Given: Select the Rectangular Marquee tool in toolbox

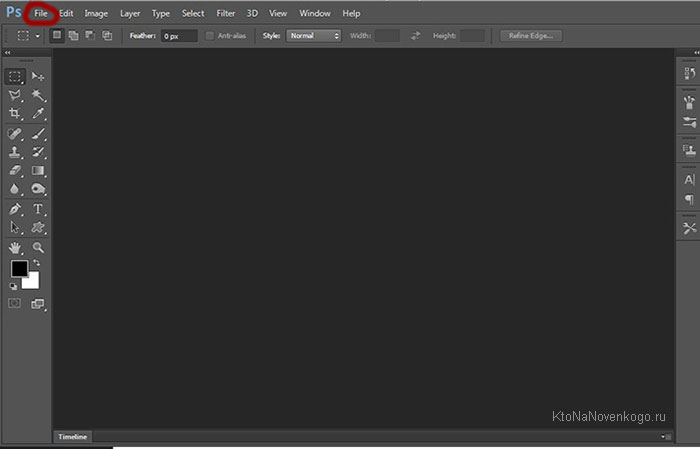Looking at the screenshot, I should [x=15, y=77].
